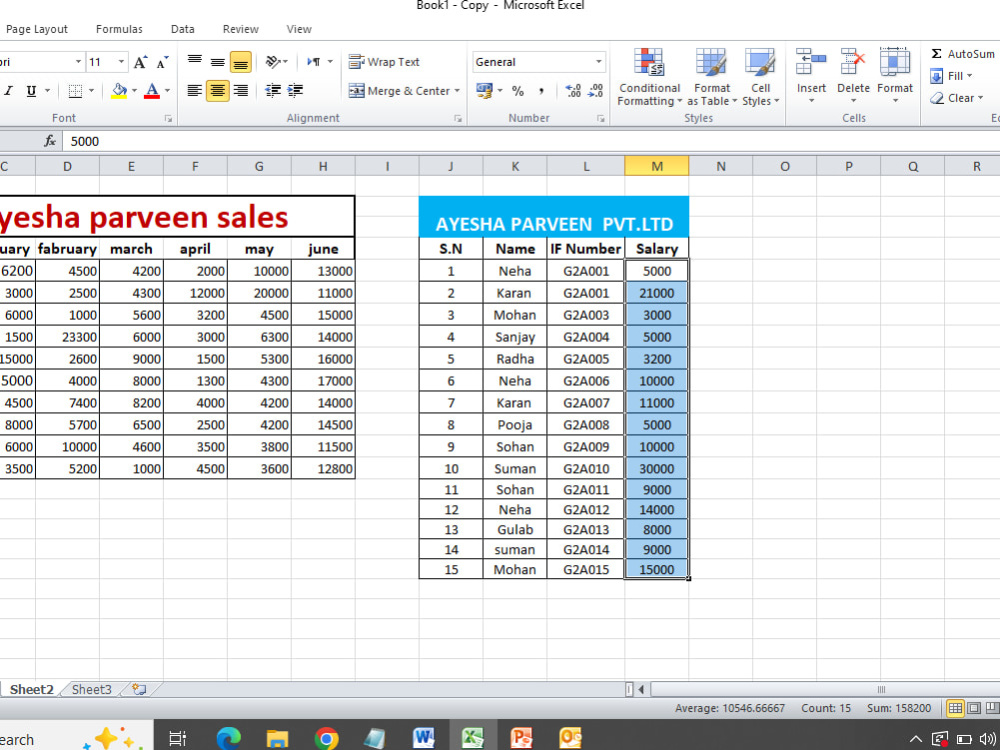
Task: Open Cell Styles gallery
Action: 760,77
